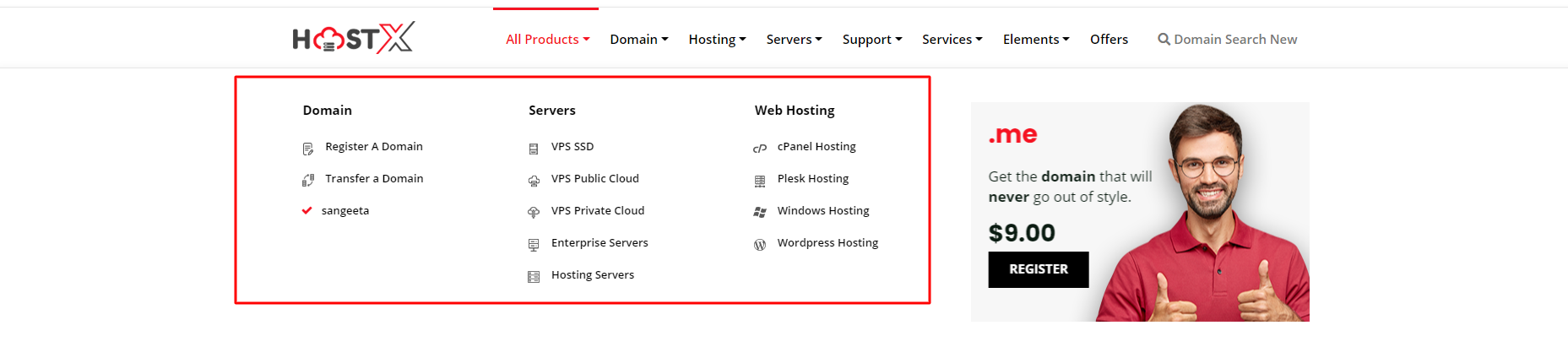Image resolution: width=1568 pixels, height=347 pixels.
Task: Open the sangeeta menu entry
Action: (345, 210)
